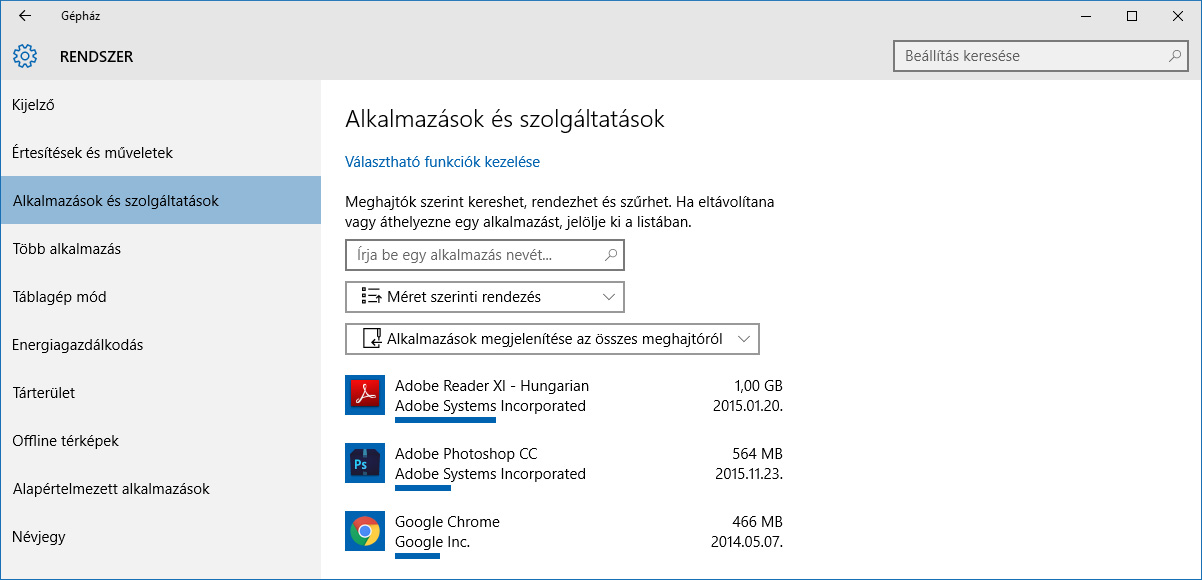Click magnifier icon in settings search box
This screenshot has height=580, width=1202.
pos(1176,56)
